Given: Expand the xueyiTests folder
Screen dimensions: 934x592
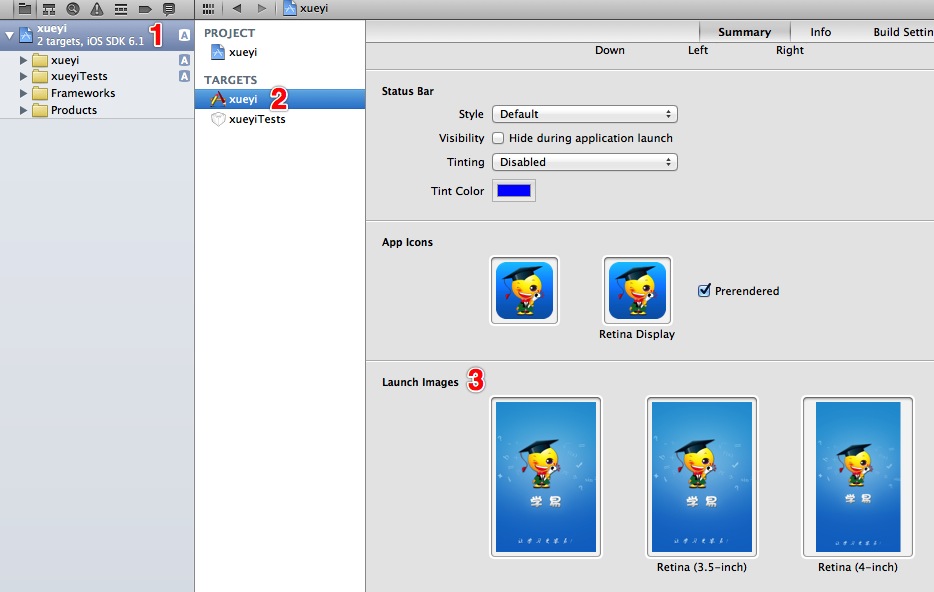Looking at the screenshot, I should [x=23, y=76].
